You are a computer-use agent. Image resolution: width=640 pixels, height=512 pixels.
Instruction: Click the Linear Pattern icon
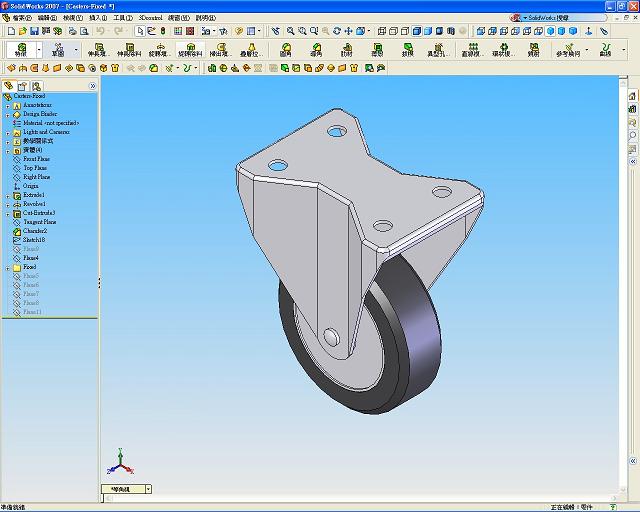[x=473, y=50]
